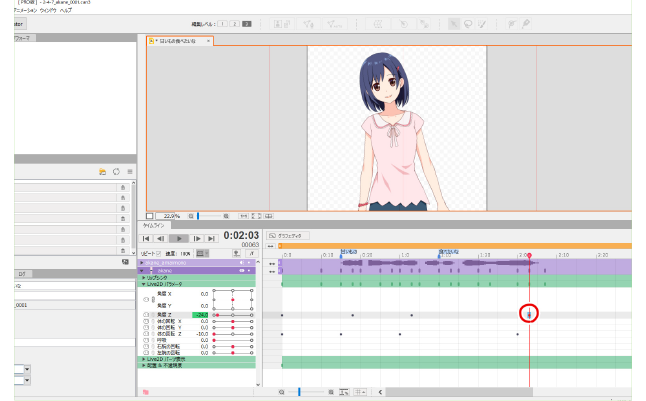Click the 角度 Z value field -24.0

(200, 315)
